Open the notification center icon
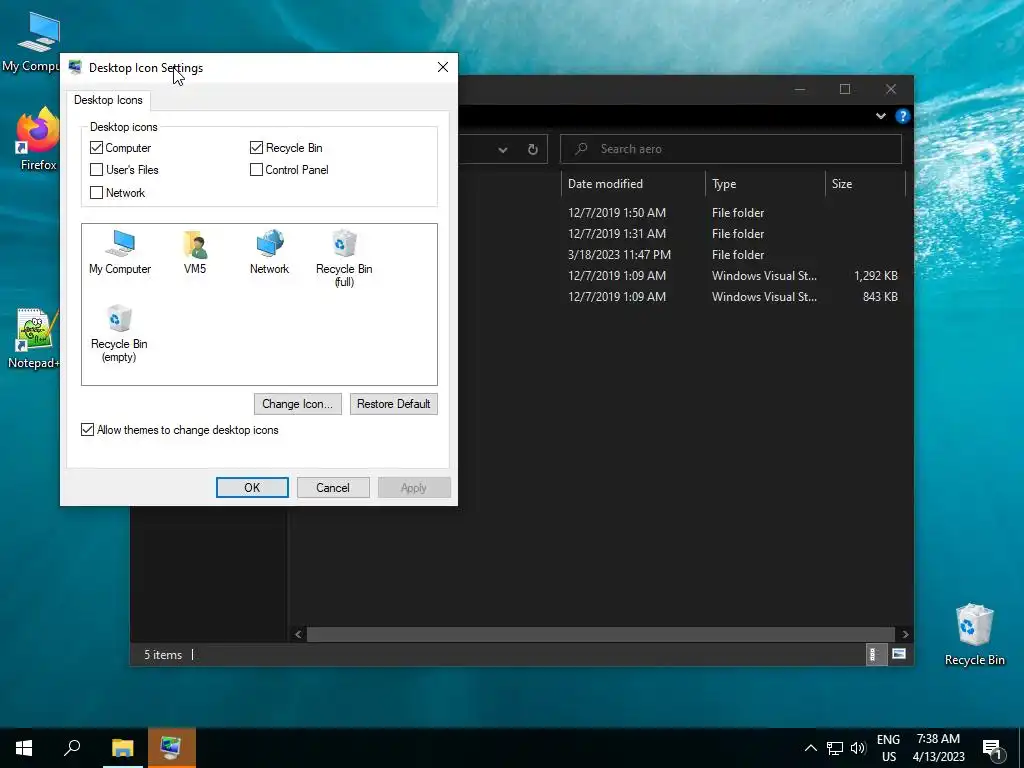This screenshot has width=1024, height=768. coord(993,748)
